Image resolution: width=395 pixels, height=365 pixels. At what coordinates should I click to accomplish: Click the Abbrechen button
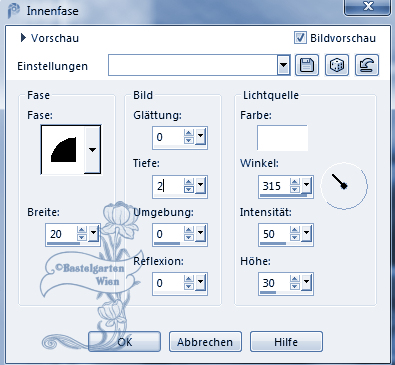(205, 342)
